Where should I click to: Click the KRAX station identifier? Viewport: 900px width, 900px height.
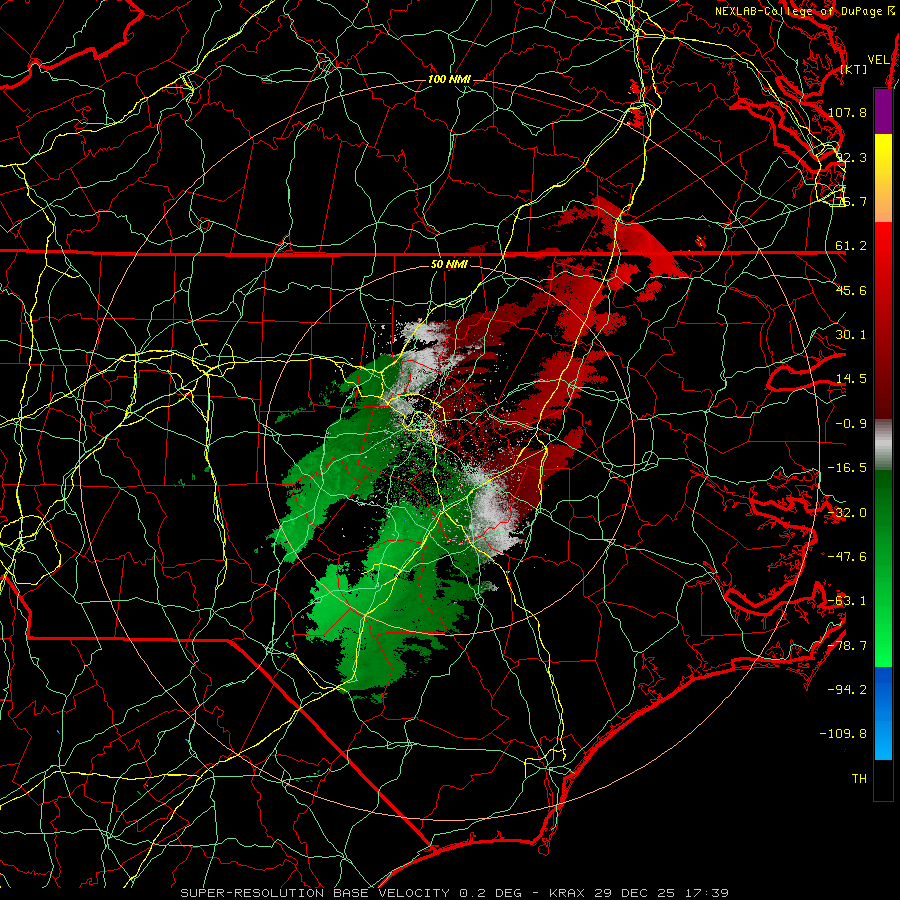[567, 893]
